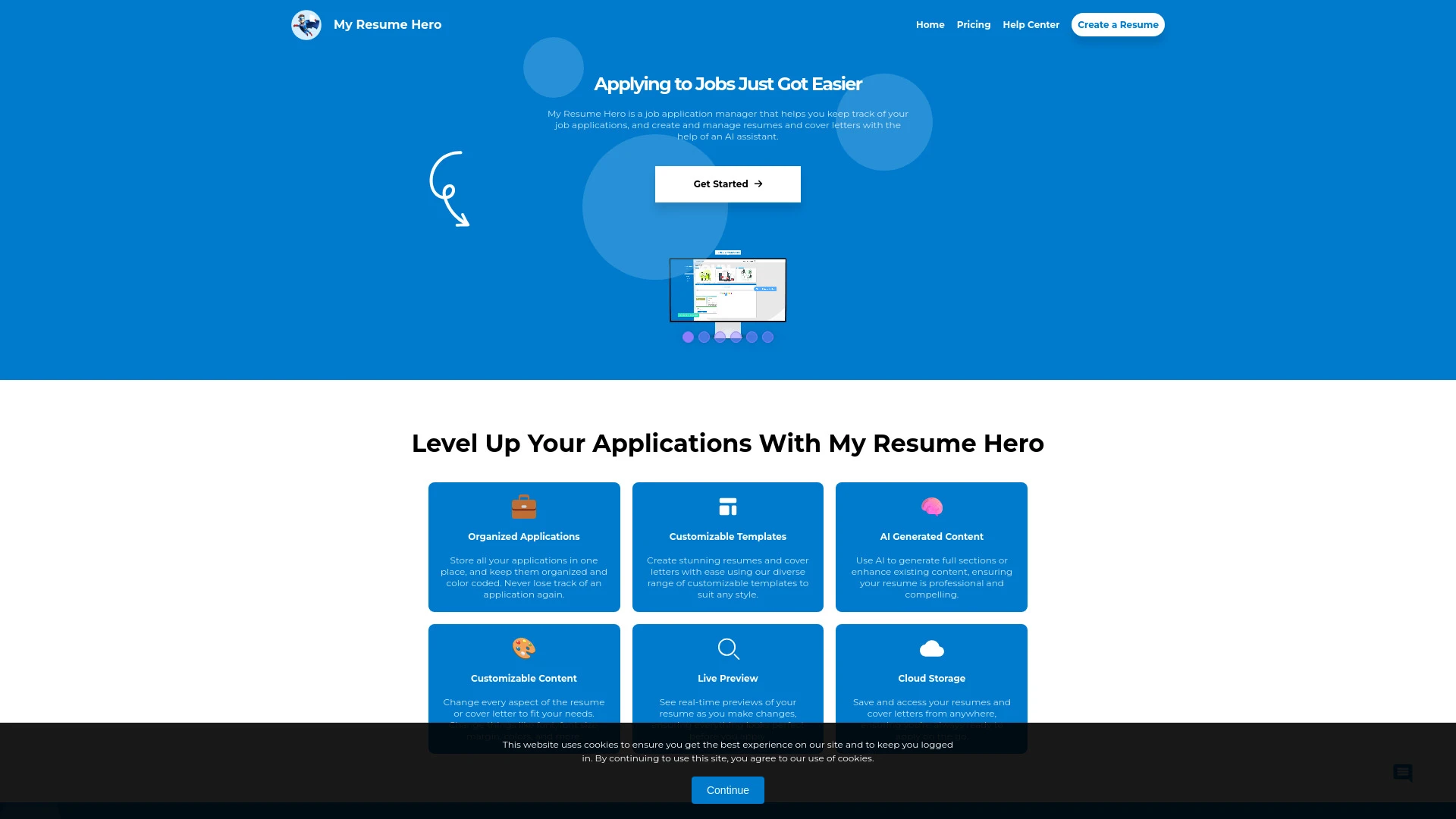Click the Customizable Content palette icon
The width and height of the screenshot is (1456, 819).
click(x=523, y=648)
